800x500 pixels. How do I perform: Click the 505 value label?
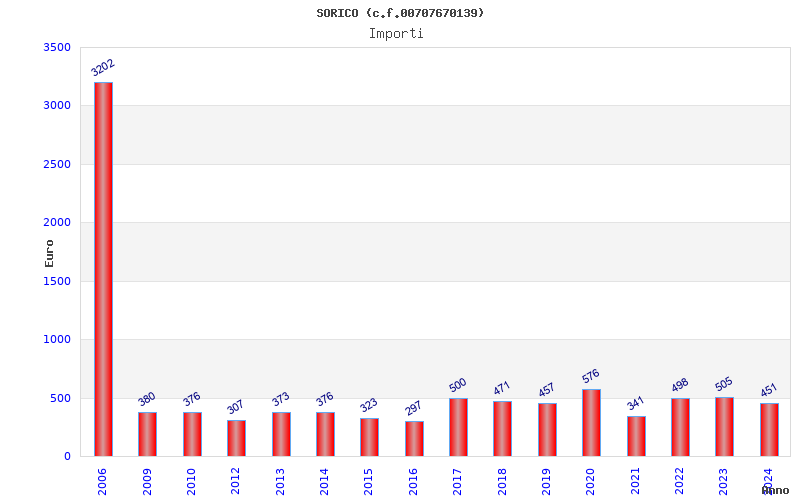coord(723,384)
